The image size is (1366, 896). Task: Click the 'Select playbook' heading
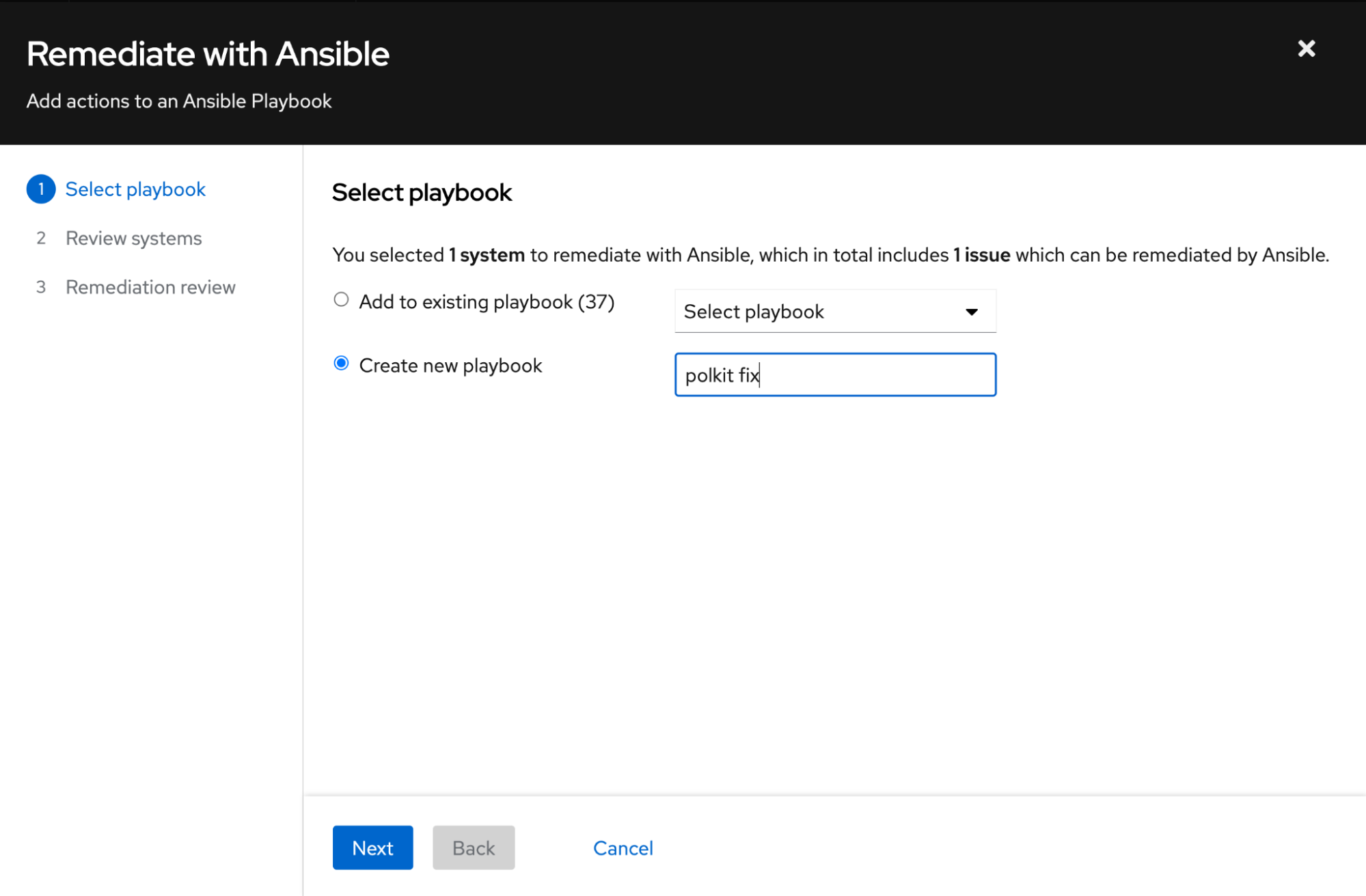tap(422, 193)
